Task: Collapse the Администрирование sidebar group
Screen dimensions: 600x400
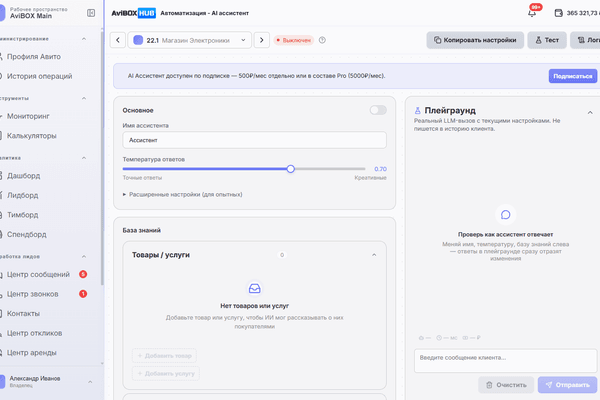Action: (x=84, y=39)
